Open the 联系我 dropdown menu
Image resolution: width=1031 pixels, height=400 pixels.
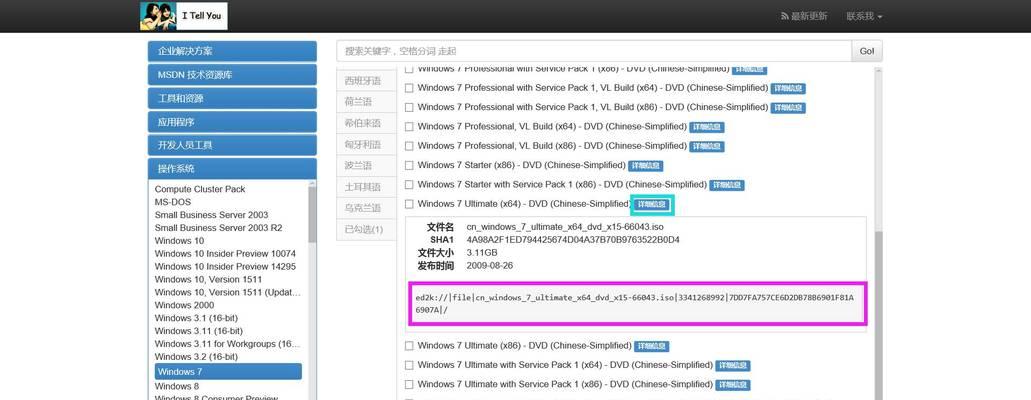pos(864,16)
